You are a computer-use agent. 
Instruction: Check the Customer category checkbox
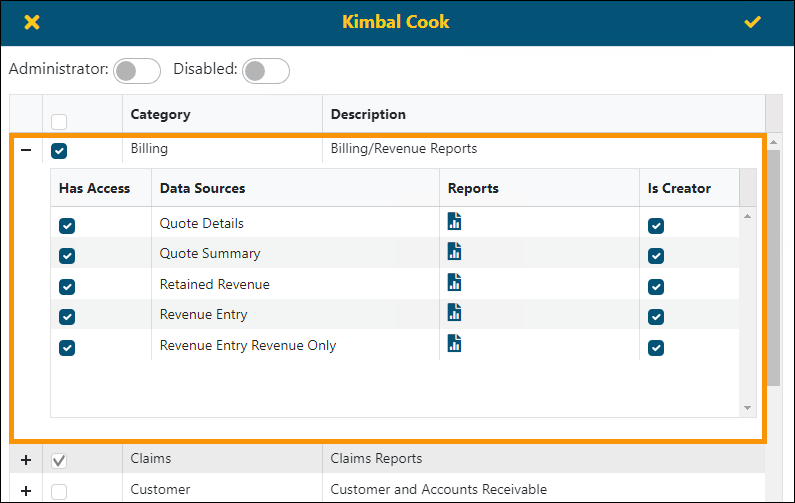tap(59, 491)
